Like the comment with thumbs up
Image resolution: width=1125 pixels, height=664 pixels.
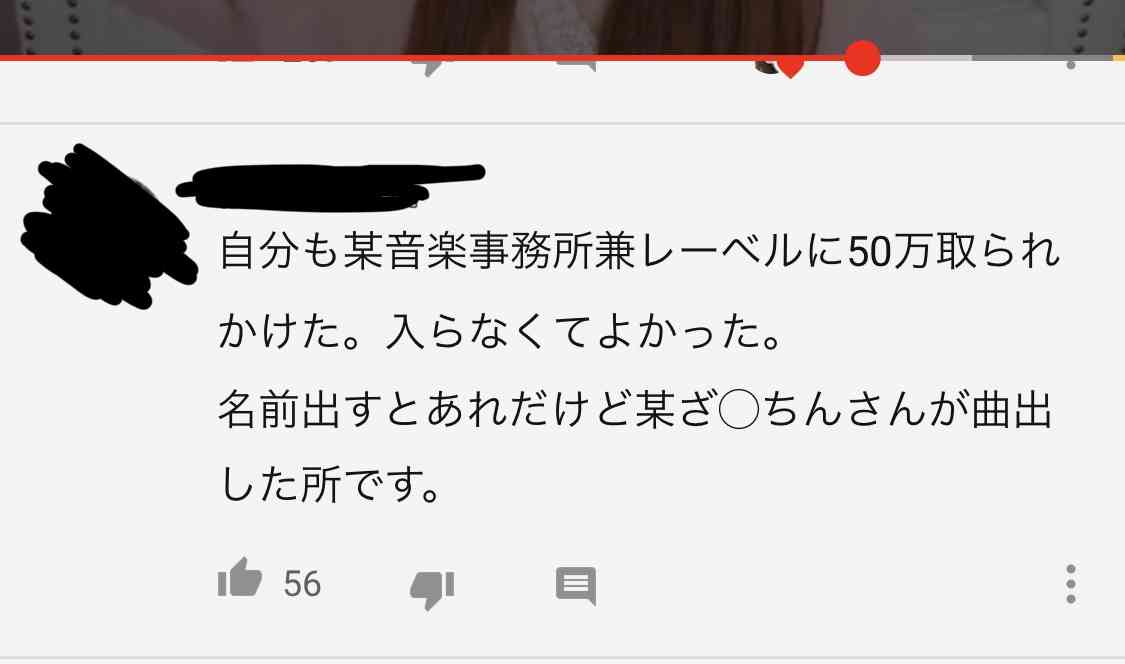[x=240, y=579]
